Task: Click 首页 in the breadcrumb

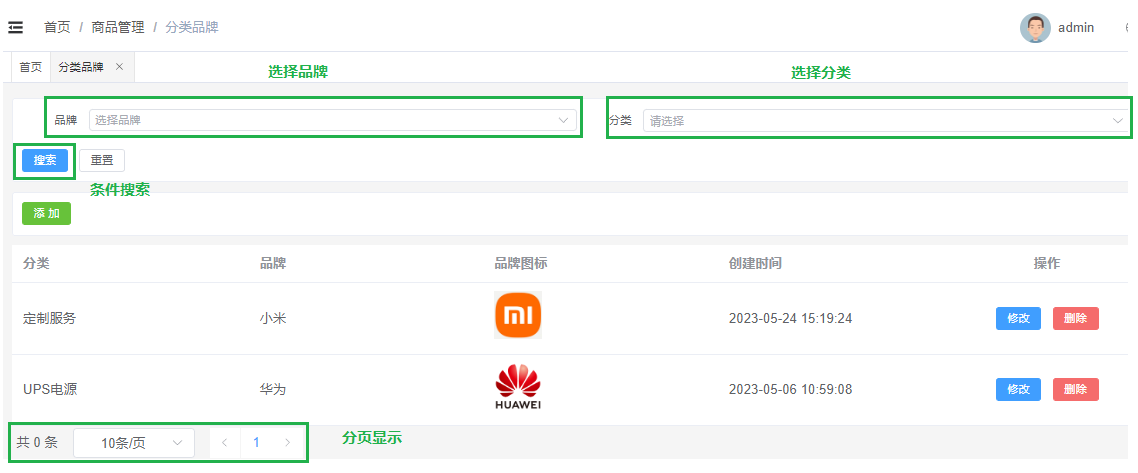Action: (x=57, y=27)
